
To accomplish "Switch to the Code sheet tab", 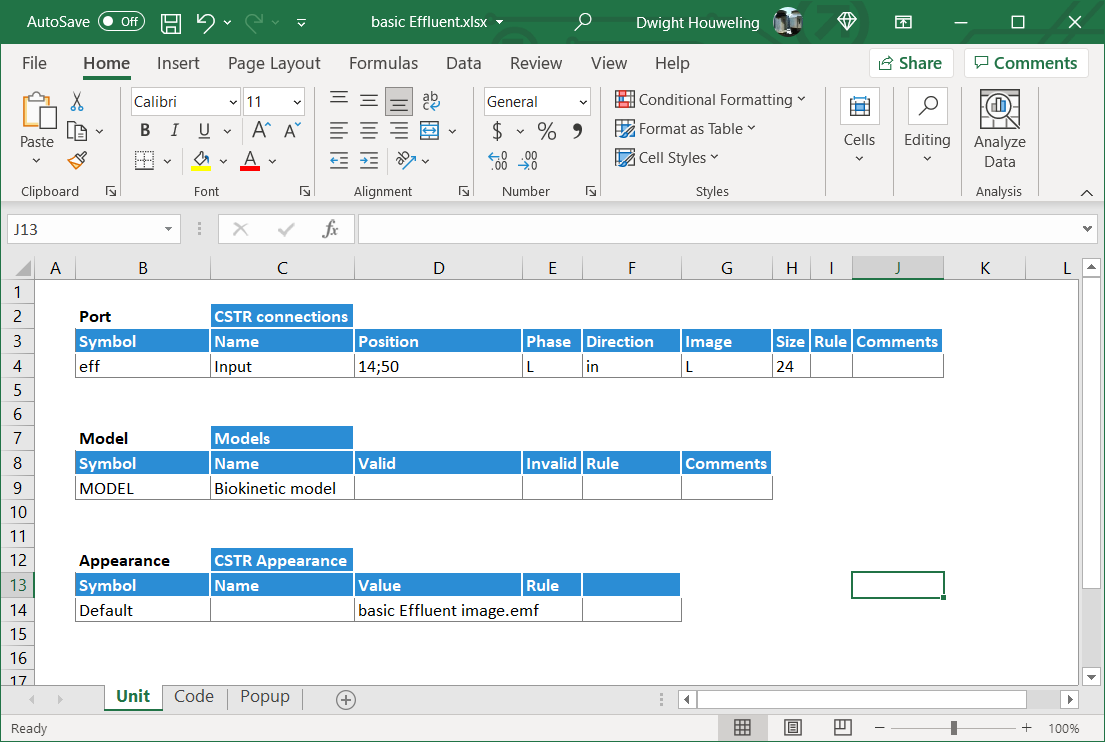I will click(x=194, y=697).
